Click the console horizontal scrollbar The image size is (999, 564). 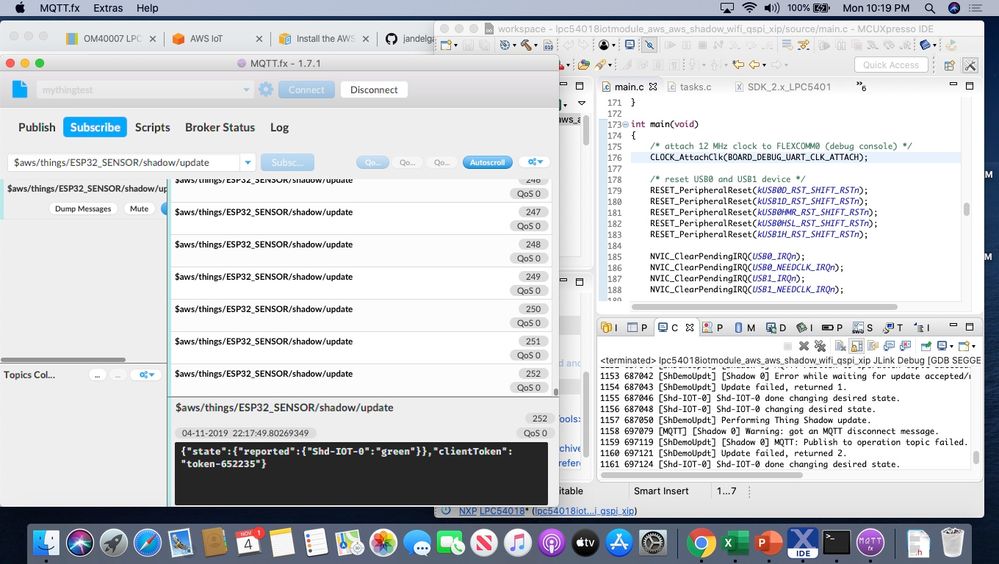(x=701, y=475)
